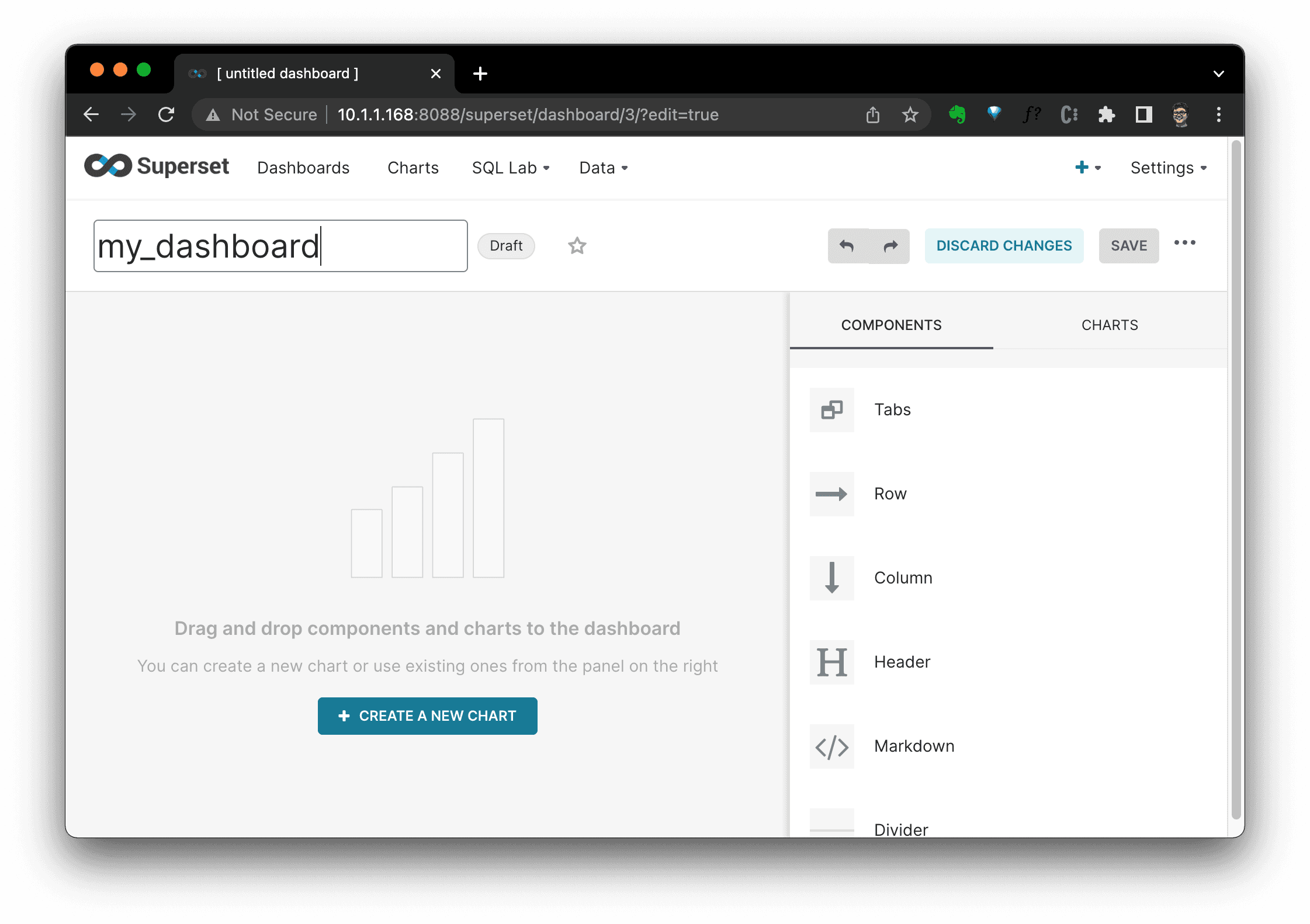The image size is (1310, 924).
Task: Select the Row component arrow icon
Action: click(x=831, y=494)
